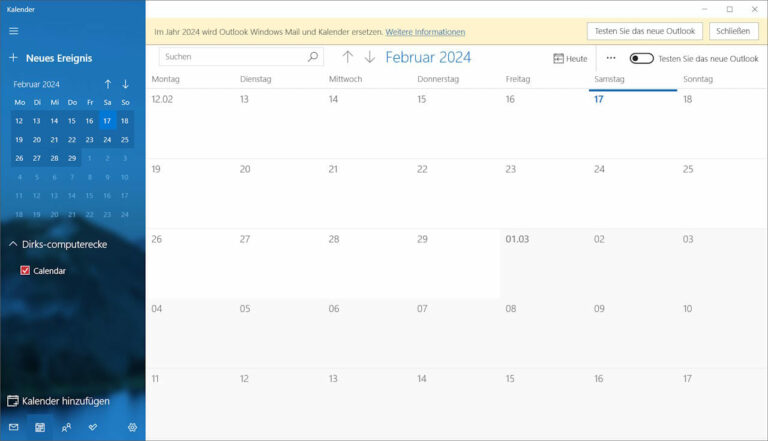Jump to today with Heute
Screen dimensions: 768x441
click(x=570, y=59)
